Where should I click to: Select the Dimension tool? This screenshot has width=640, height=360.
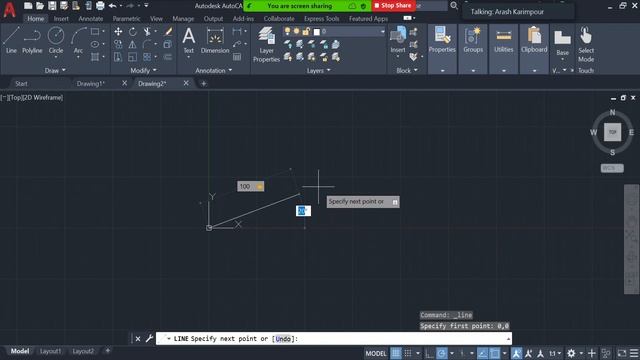[x=215, y=40]
